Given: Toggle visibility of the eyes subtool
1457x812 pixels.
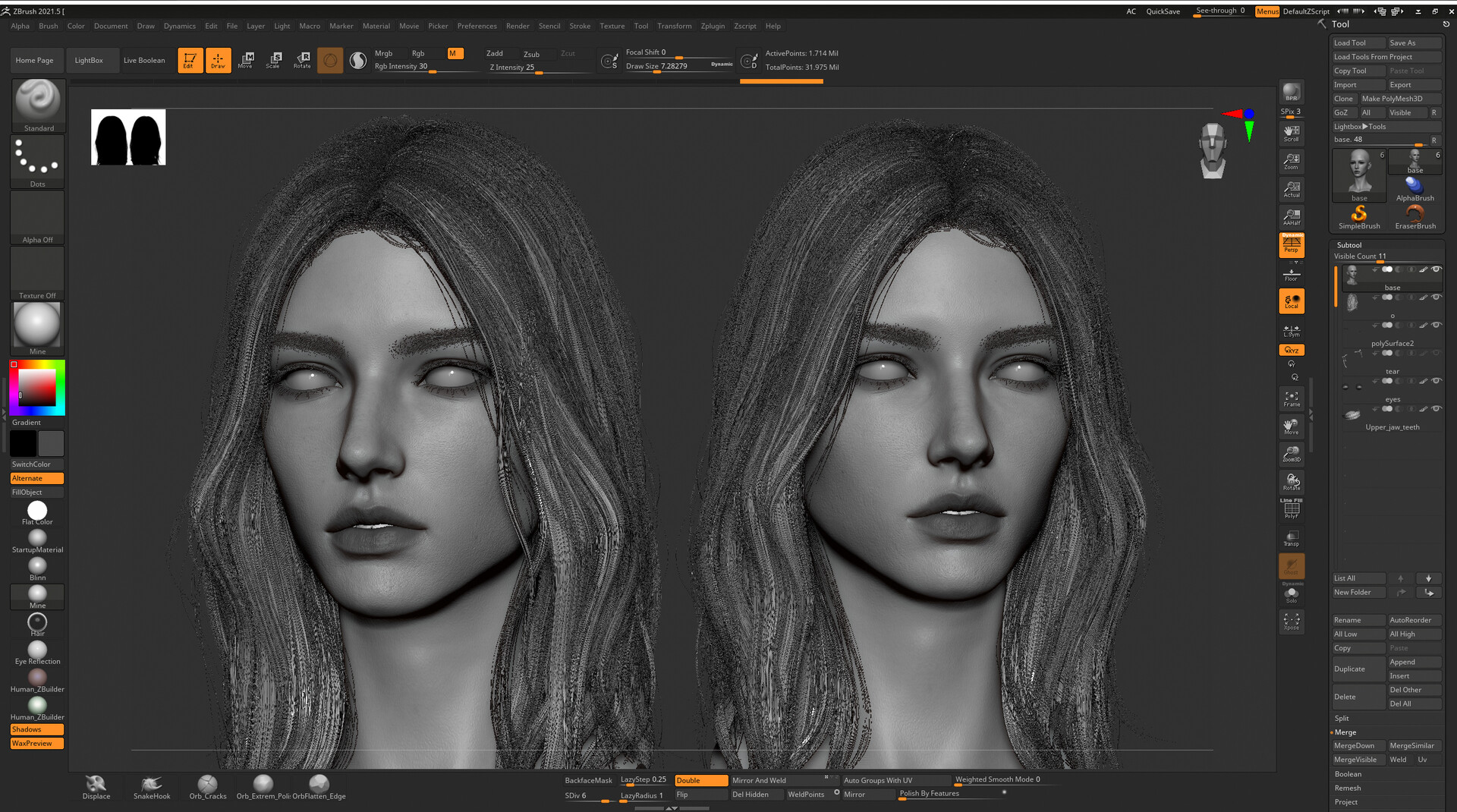Looking at the screenshot, I should tap(1436, 381).
